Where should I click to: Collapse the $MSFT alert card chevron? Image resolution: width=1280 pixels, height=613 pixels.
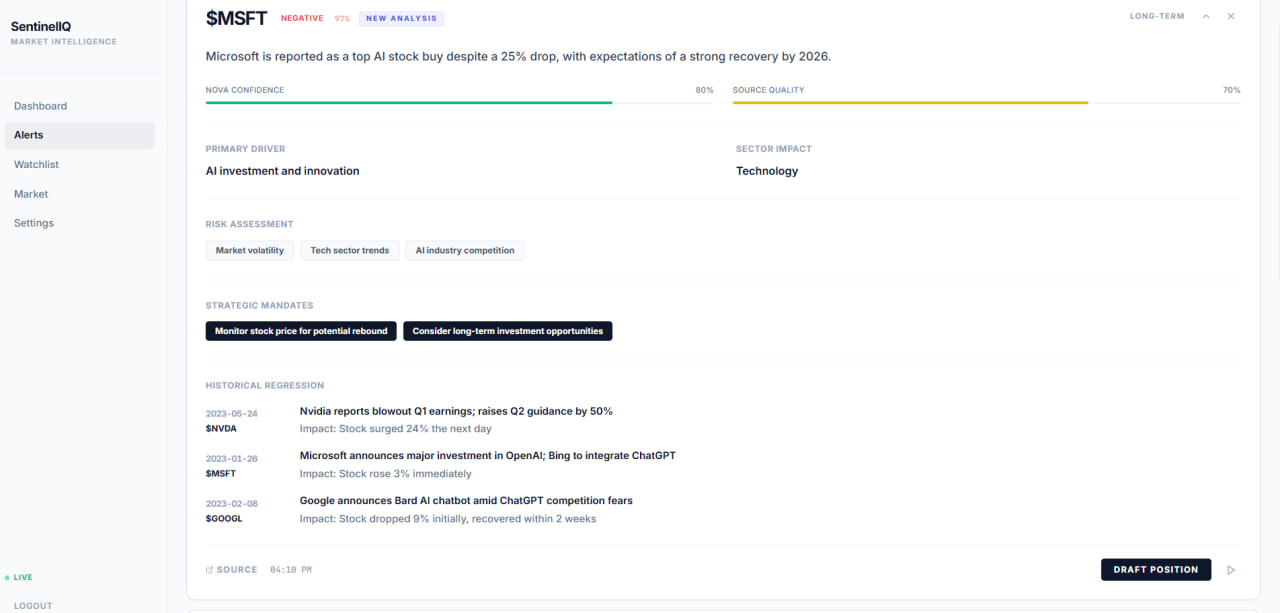tap(1206, 16)
